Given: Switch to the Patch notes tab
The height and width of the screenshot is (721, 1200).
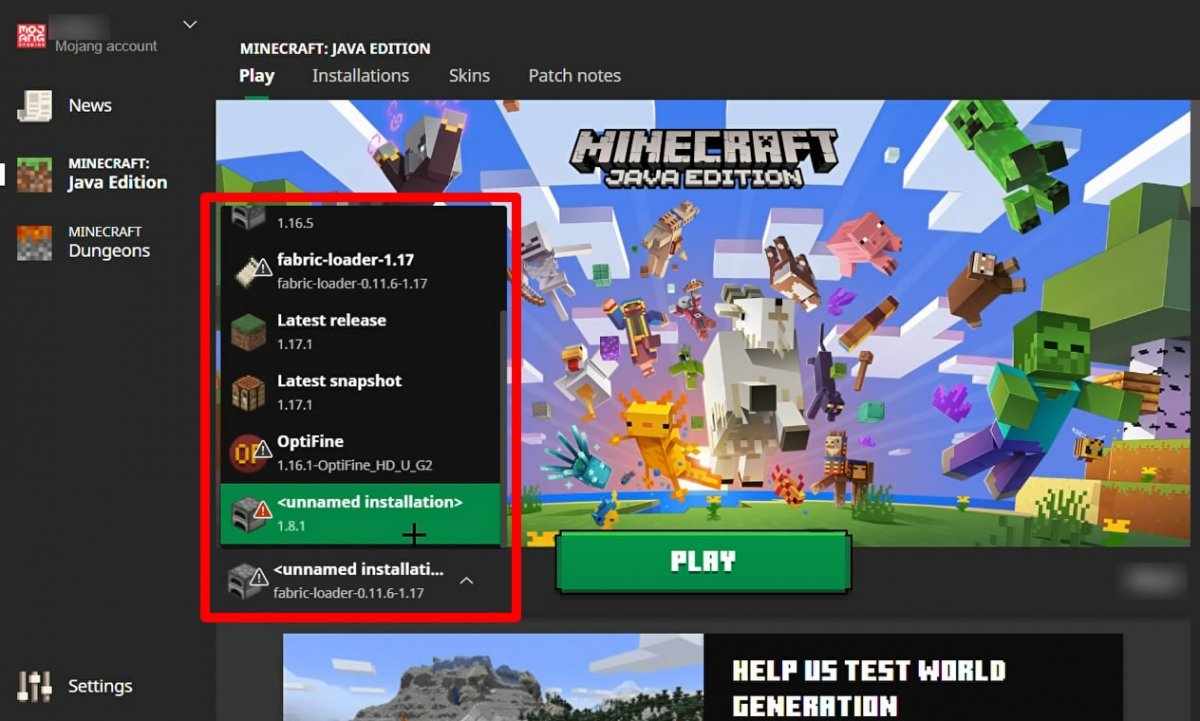Looking at the screenshot, I should [574, 75].
